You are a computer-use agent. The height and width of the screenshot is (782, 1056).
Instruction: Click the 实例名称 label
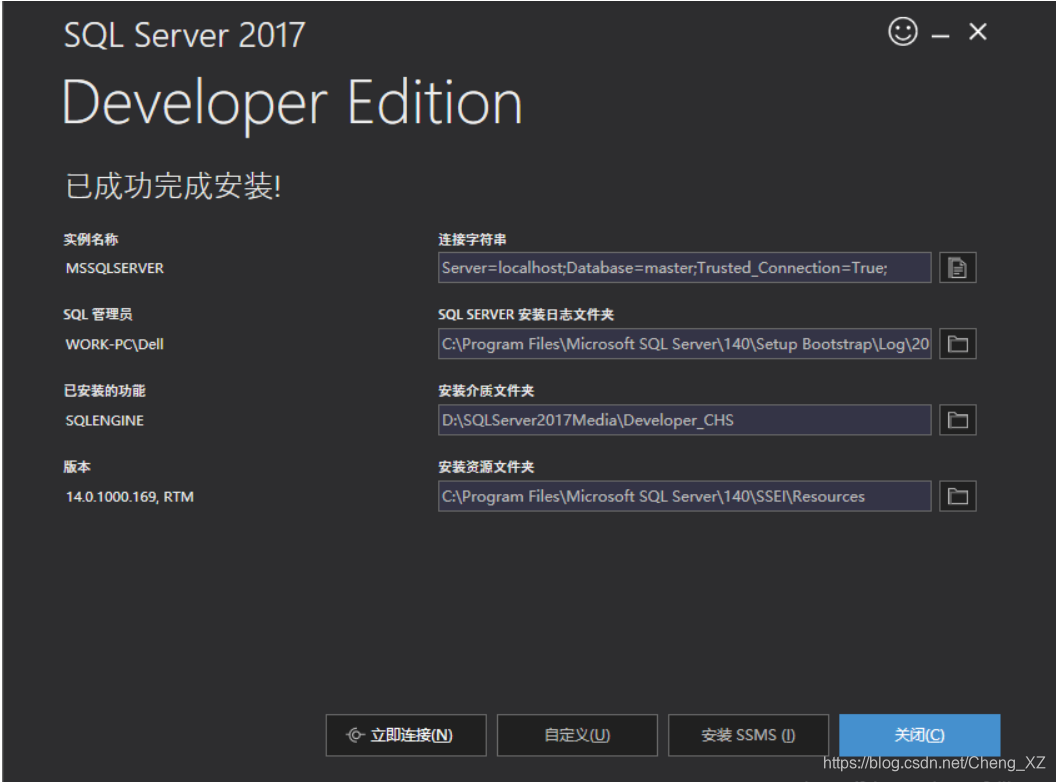coord(91,239)
